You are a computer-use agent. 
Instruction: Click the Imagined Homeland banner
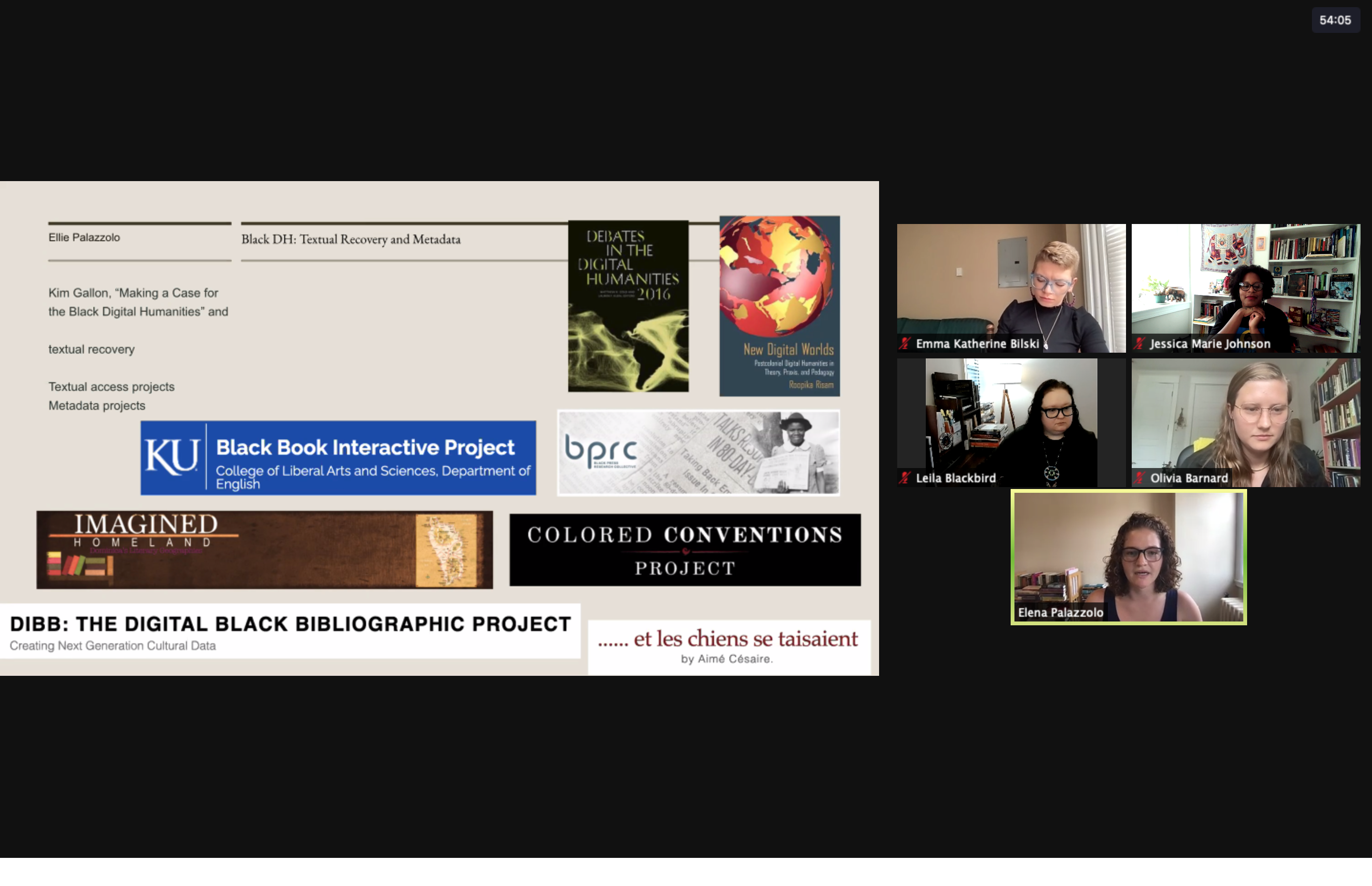point(265,550)
